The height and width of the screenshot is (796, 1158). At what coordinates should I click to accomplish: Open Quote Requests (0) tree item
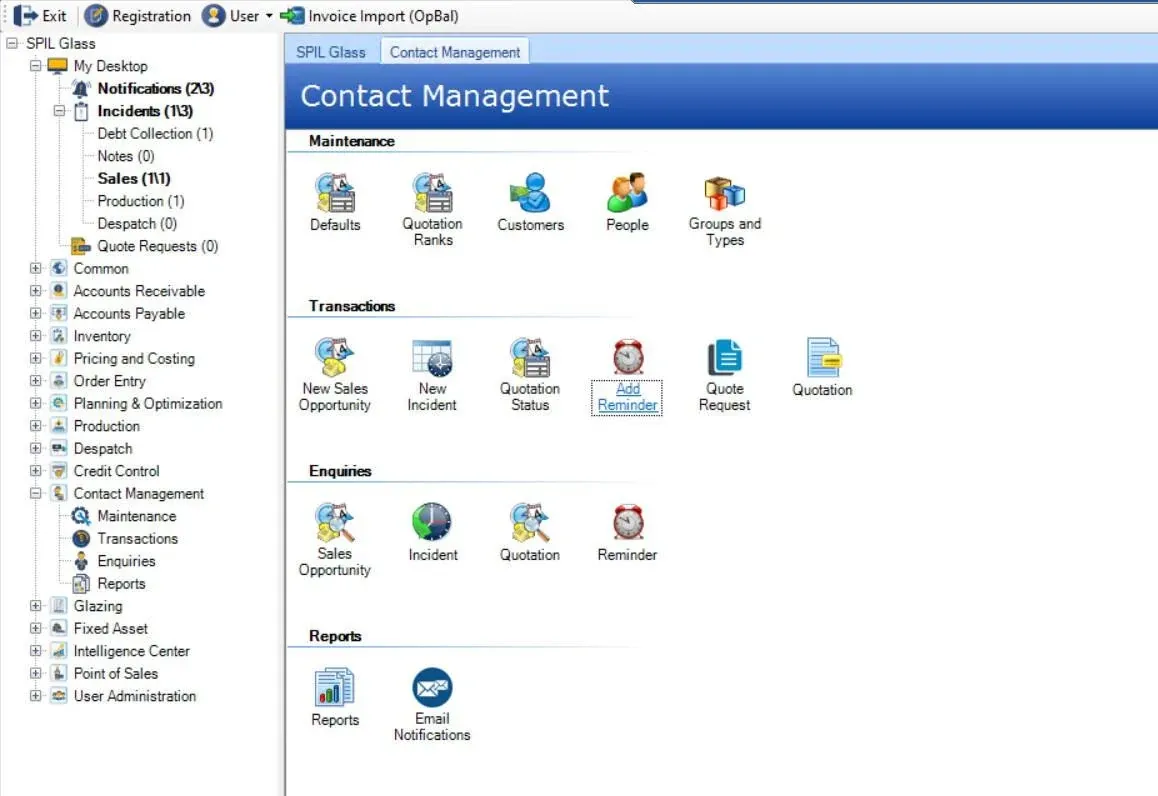[157, 246]
